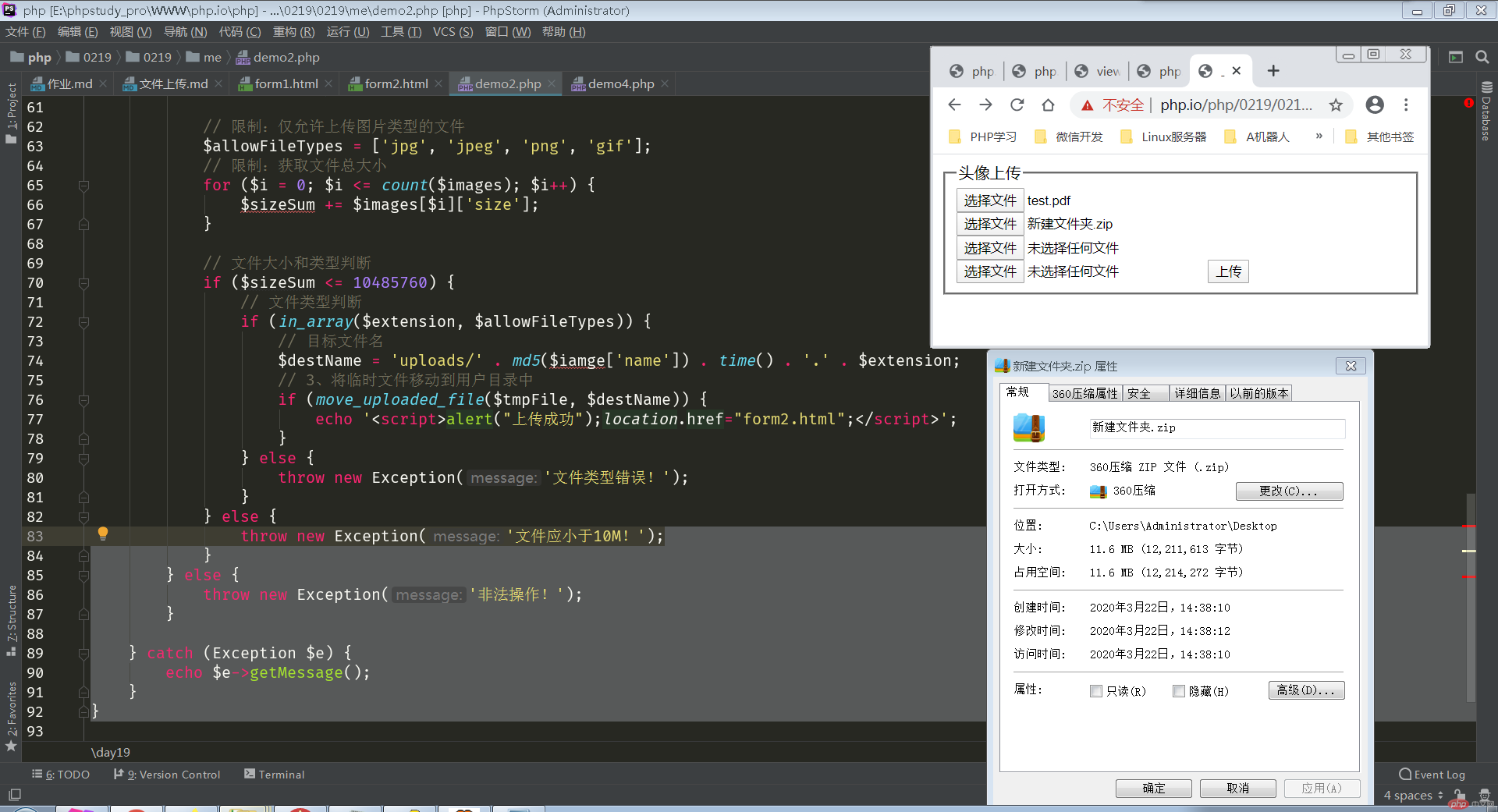Viewport: 1498px width, 812px height.
Task: Open a new browser tab
Action: pos(1273,71)
